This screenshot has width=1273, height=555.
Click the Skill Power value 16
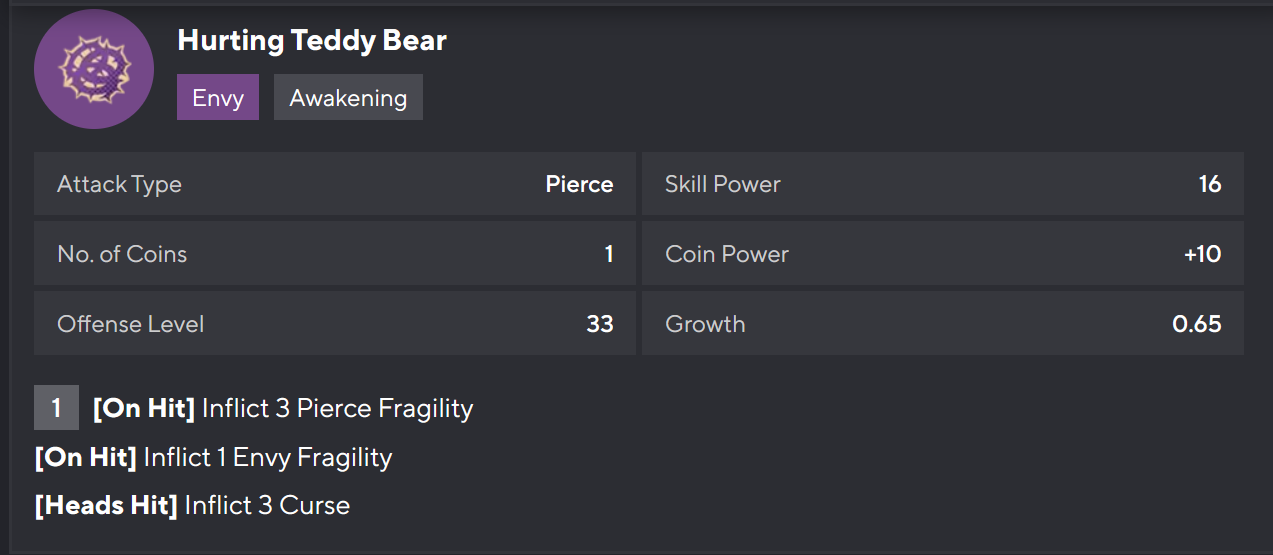(1210, 184)
